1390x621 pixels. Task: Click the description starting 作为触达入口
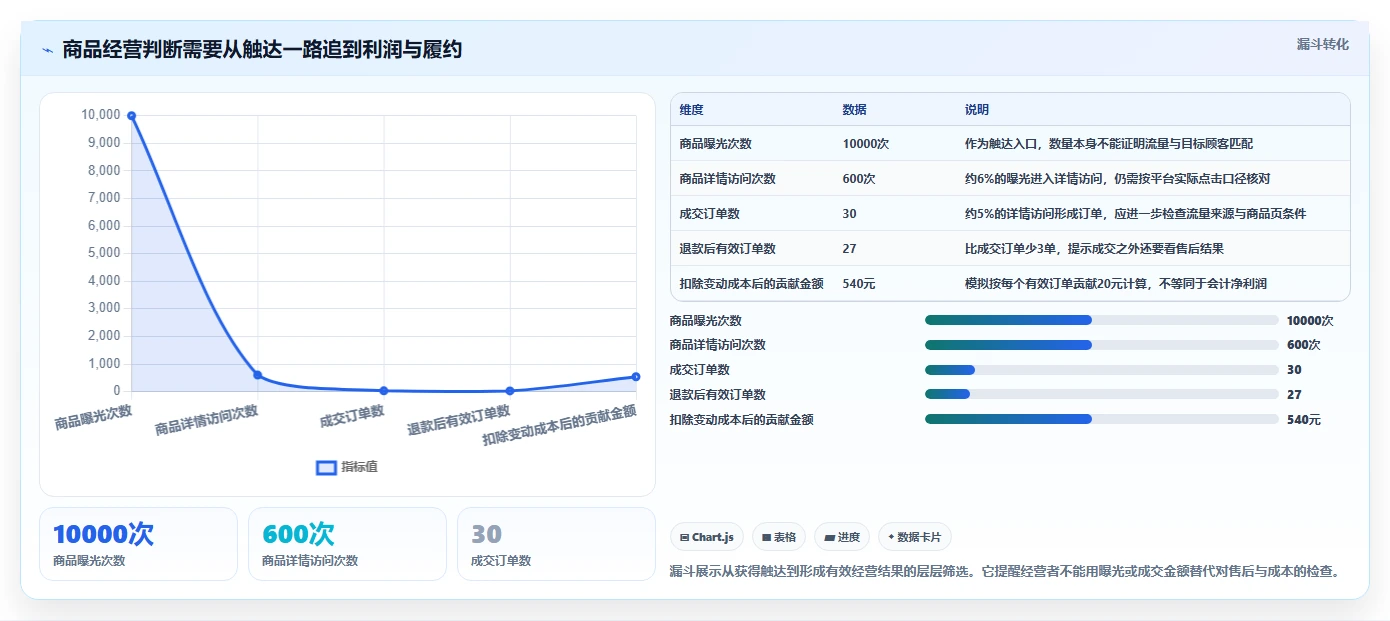[x=1108, y=144]
